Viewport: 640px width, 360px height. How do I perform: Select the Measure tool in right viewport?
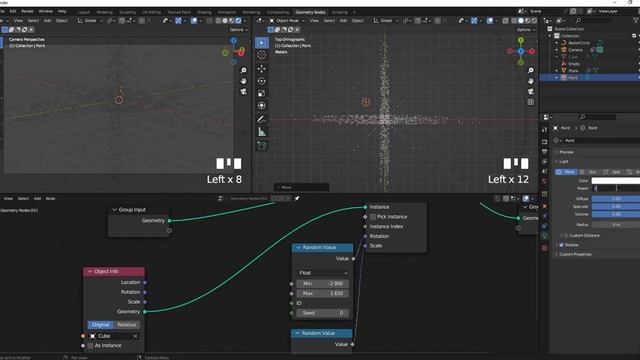(x=262, y=132)
